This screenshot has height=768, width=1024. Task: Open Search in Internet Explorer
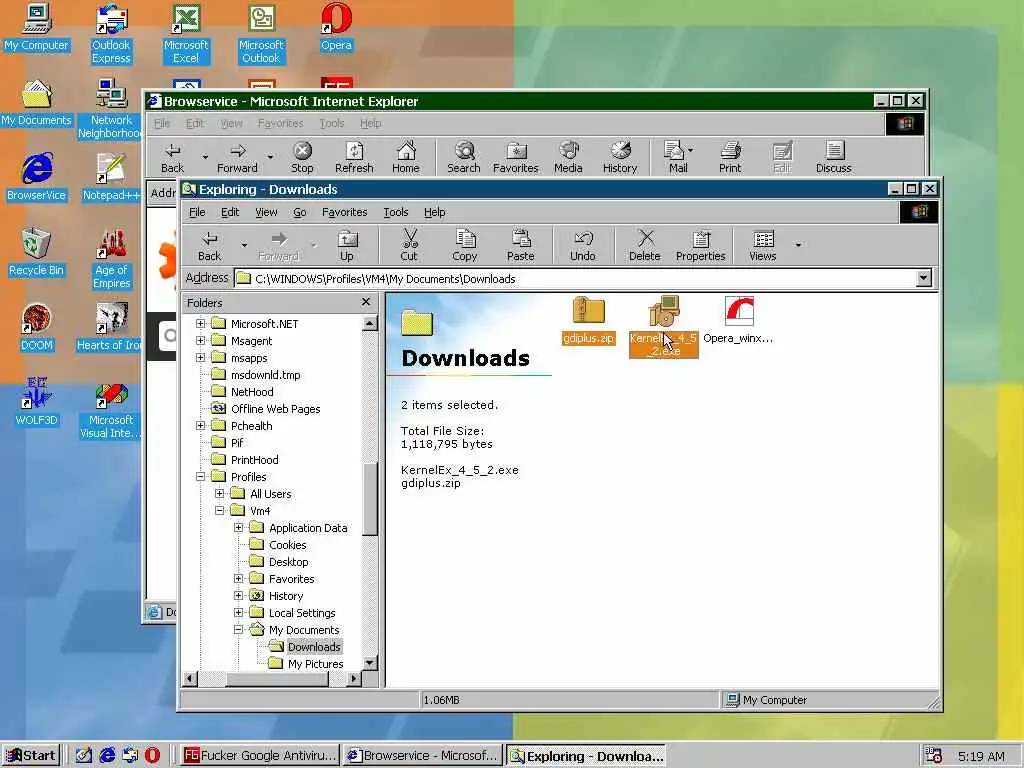[x=464, y=157]
